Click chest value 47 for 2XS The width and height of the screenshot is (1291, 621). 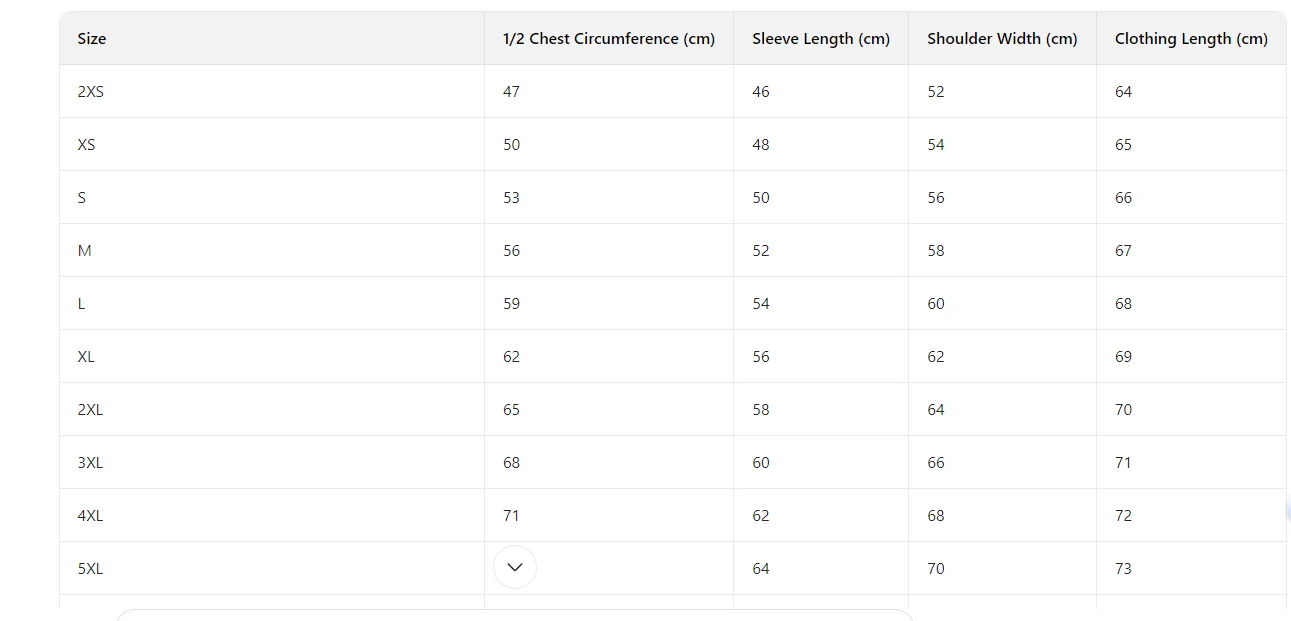tap(511, 92)
